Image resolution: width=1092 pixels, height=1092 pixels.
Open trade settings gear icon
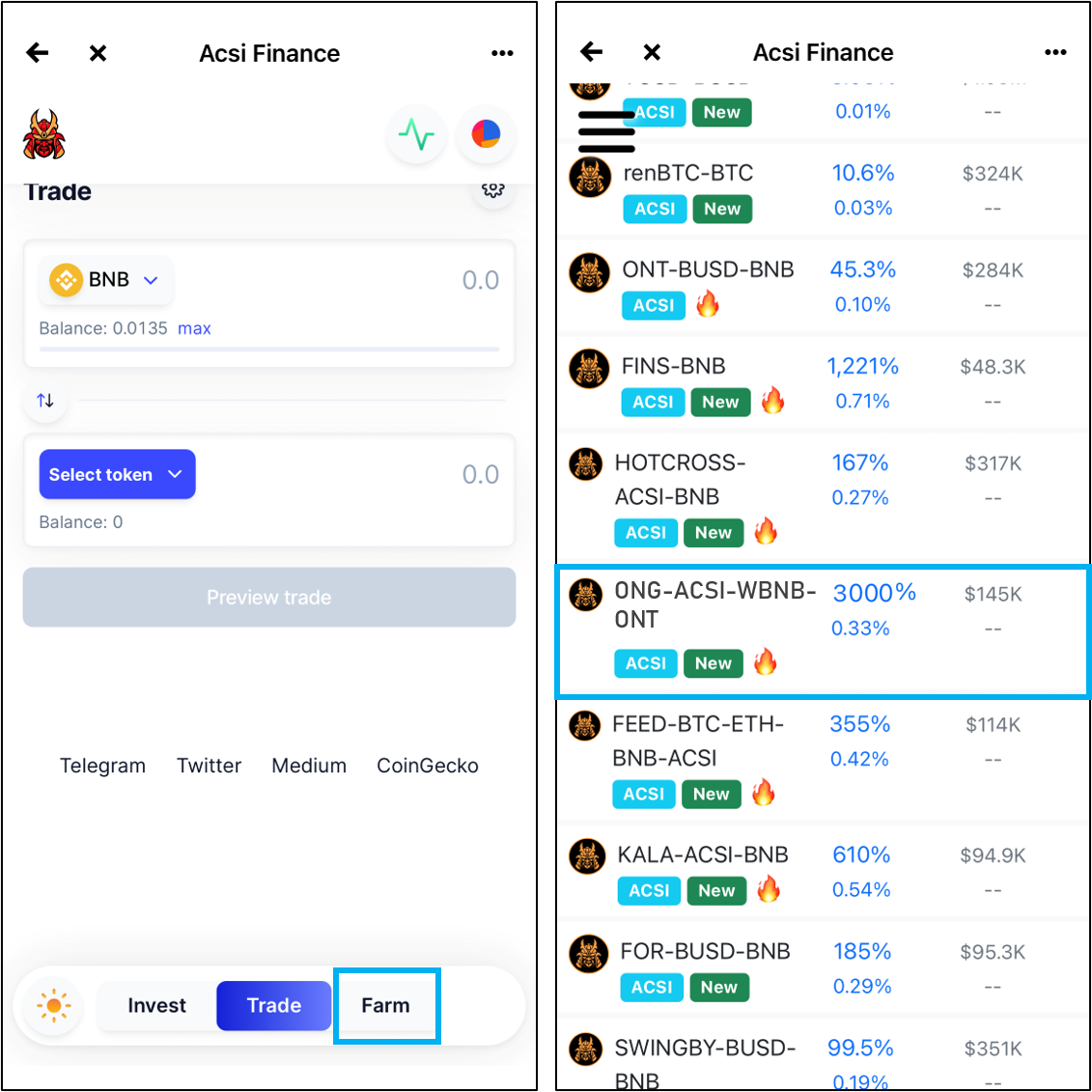[493, 189]
